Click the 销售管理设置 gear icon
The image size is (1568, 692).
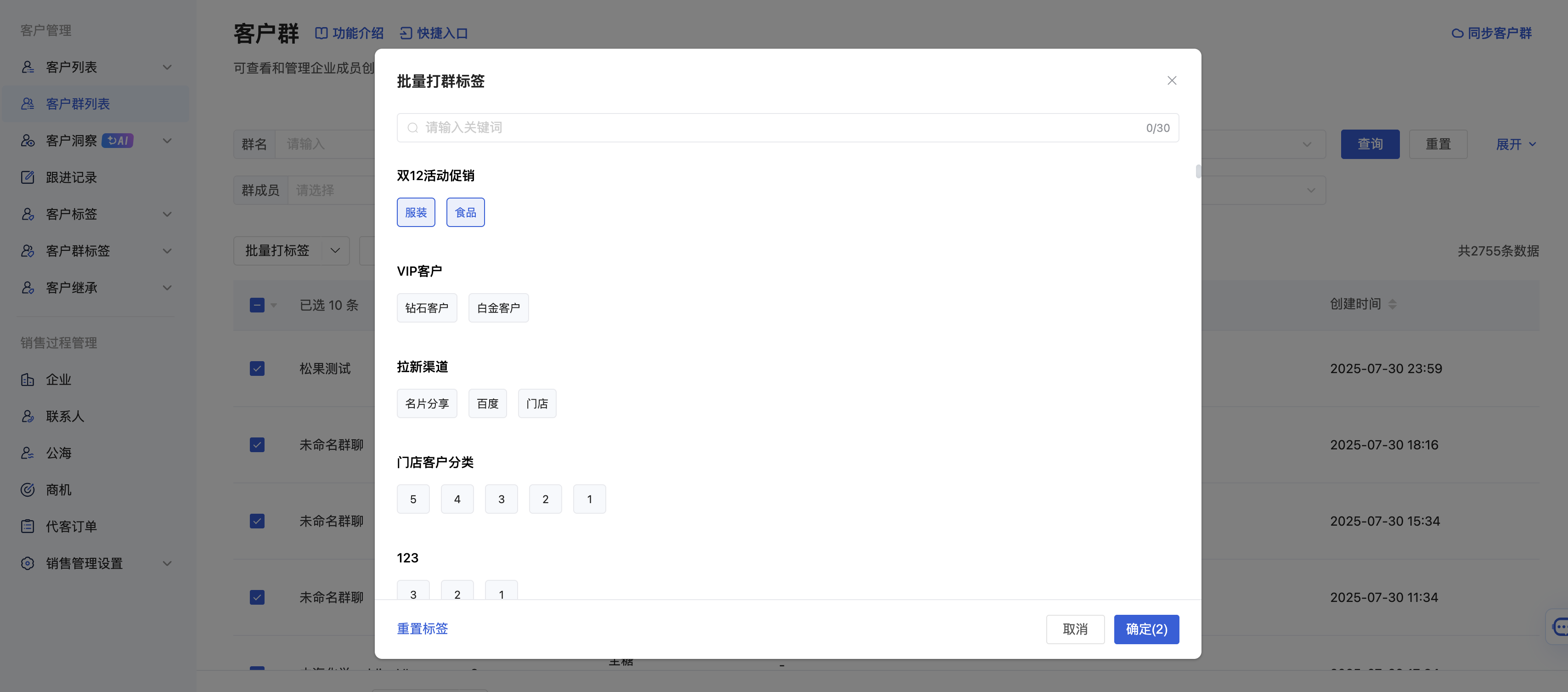coord(28,563)
